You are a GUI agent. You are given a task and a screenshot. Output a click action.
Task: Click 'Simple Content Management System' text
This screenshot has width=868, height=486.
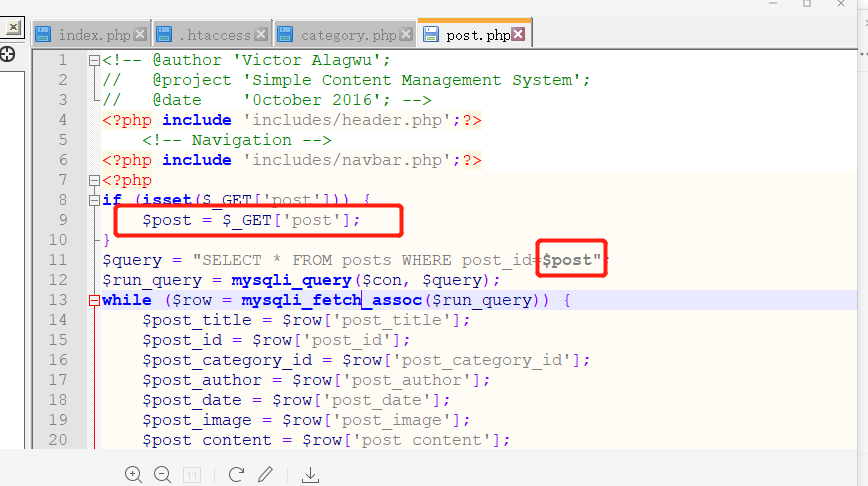[411, 80]
